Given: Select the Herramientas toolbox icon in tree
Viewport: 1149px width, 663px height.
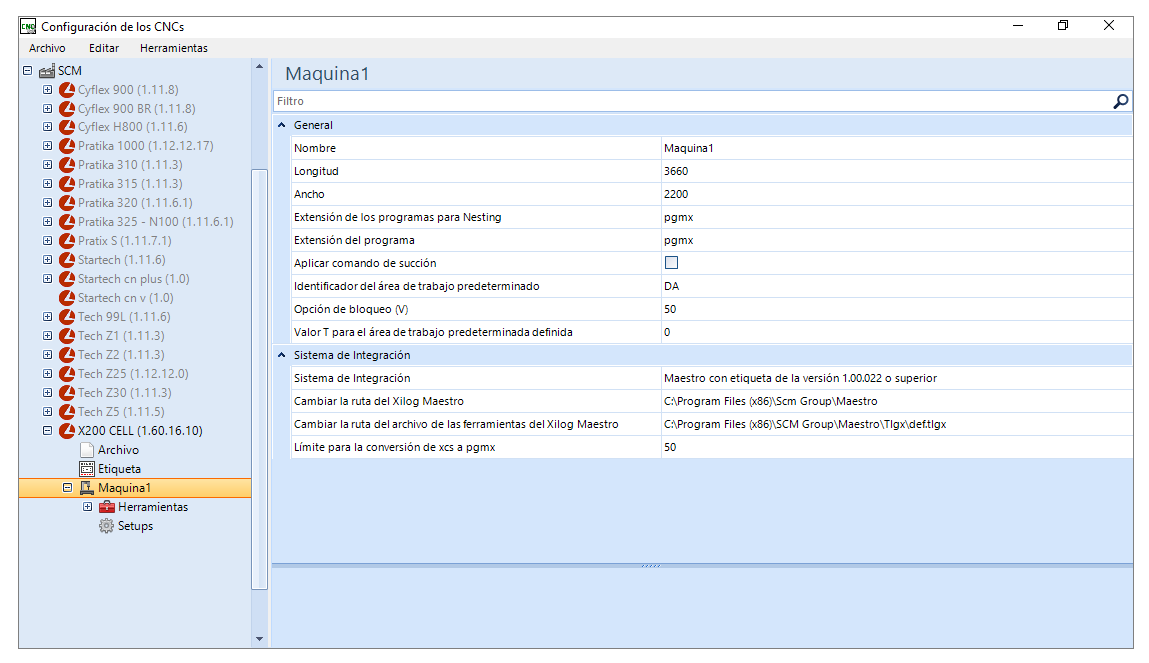Looking at the screenshot, I should [x=107, y=507].
